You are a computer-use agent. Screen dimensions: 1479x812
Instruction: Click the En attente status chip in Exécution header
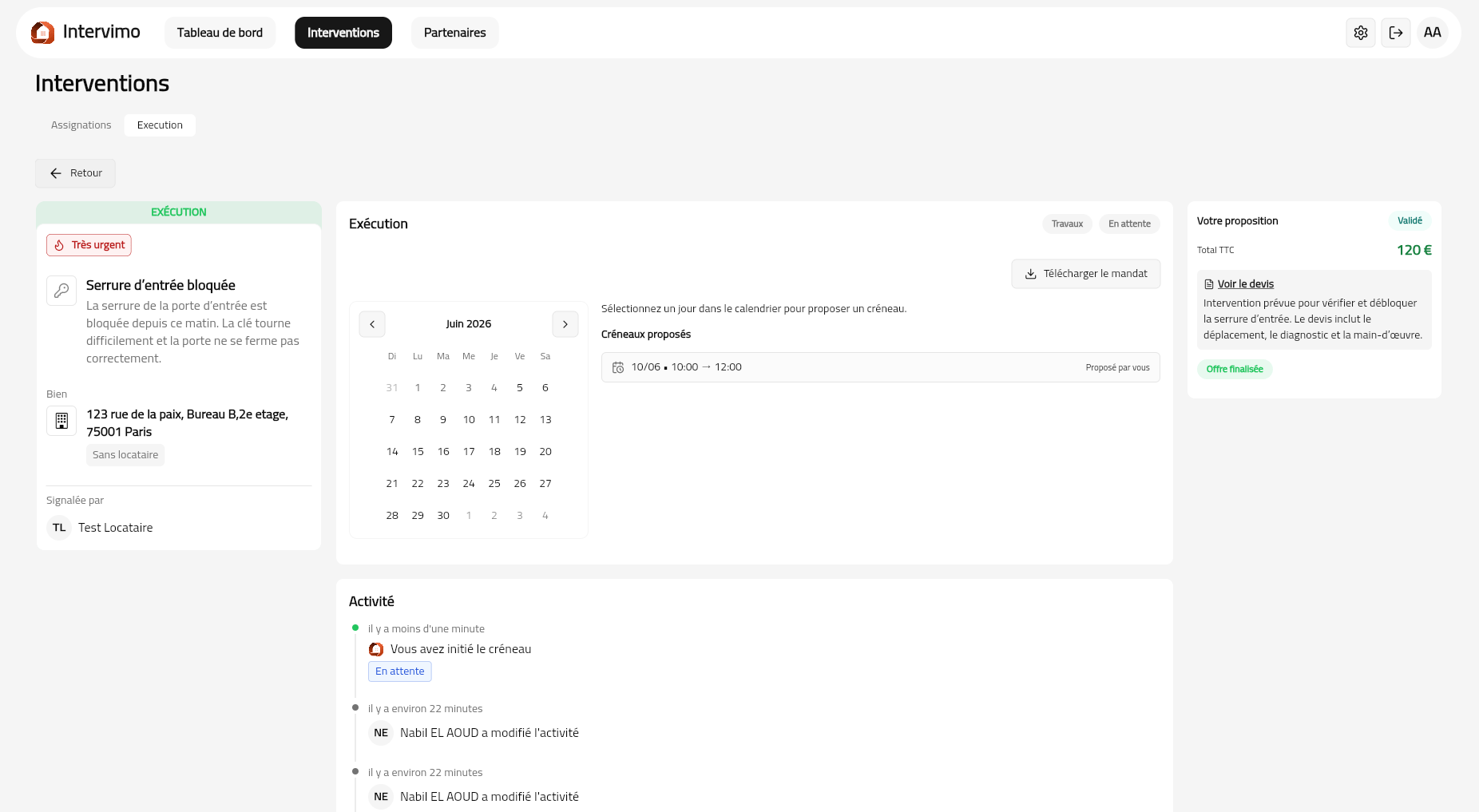[1129, 224]
